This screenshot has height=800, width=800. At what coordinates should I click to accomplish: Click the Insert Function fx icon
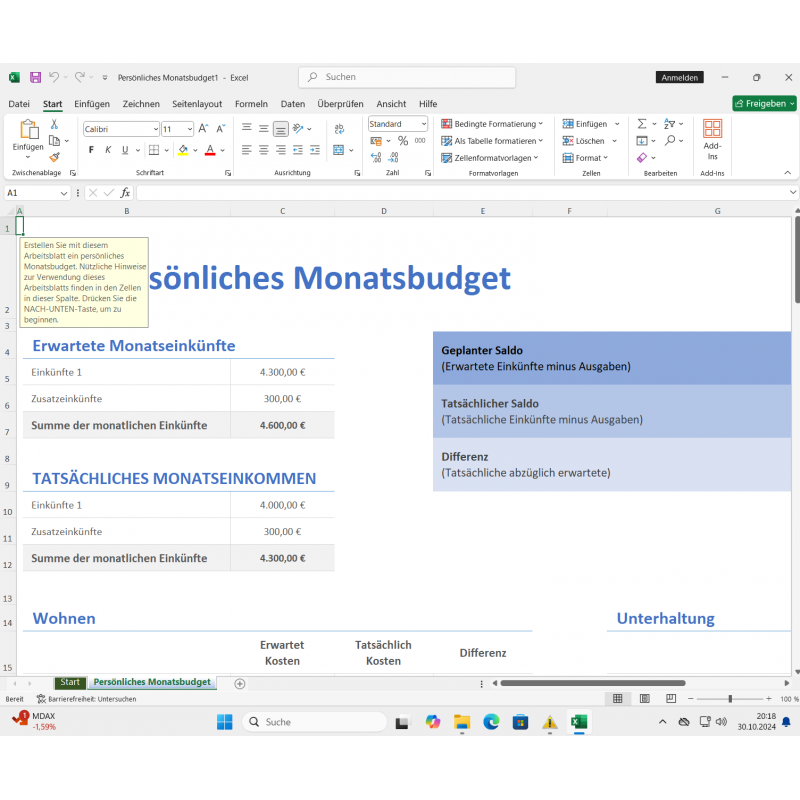[125, 193]
